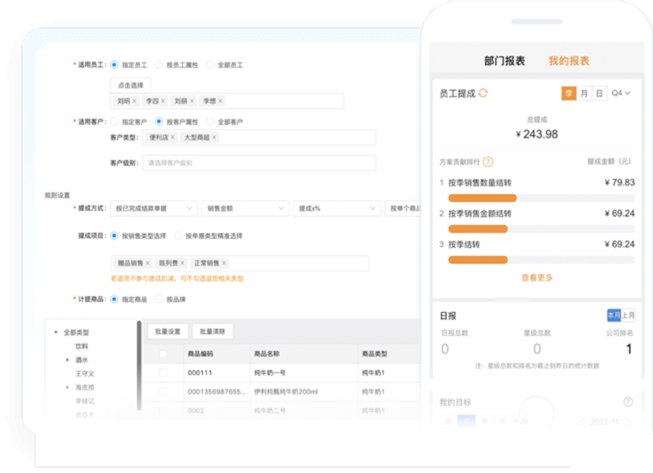653x473 pixels.
Task: Remove the 赠品销售 tag
Action: [x=147, y=263]
